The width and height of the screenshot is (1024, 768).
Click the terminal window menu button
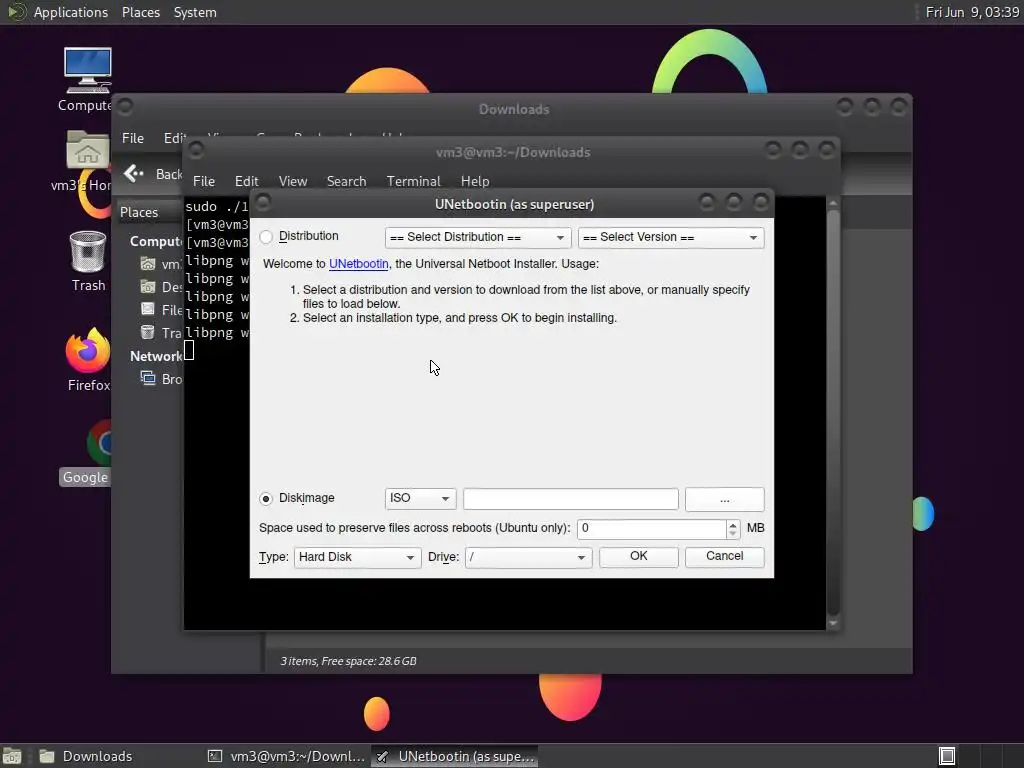pyautogui.click(x=196, y=151)
